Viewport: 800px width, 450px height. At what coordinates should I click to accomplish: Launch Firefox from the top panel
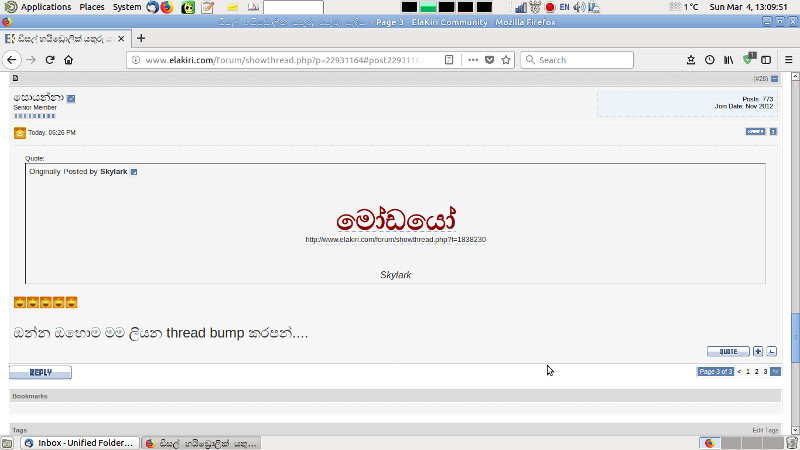point(166,7)
